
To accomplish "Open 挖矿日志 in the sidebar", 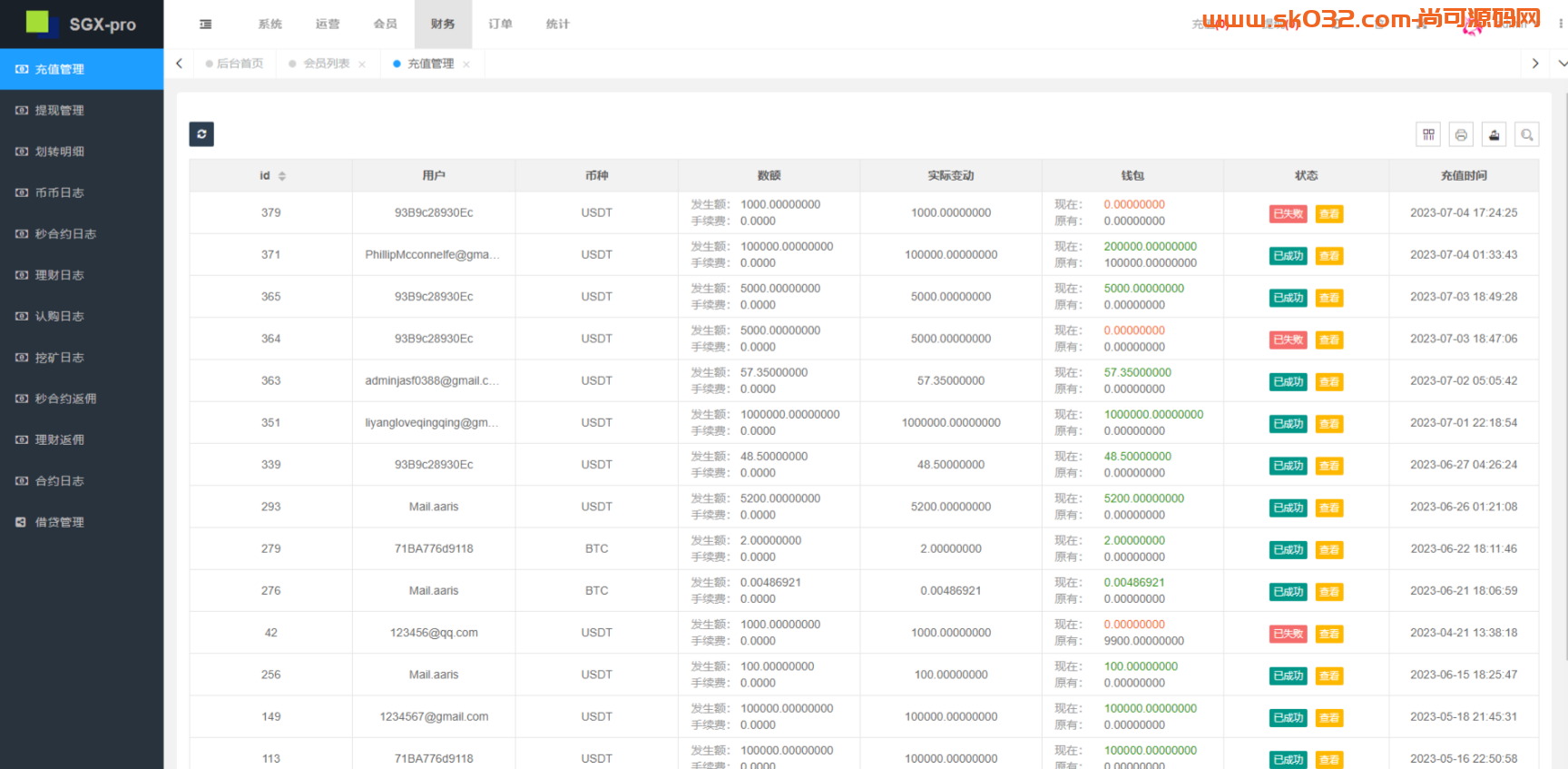I will [82, 358].
